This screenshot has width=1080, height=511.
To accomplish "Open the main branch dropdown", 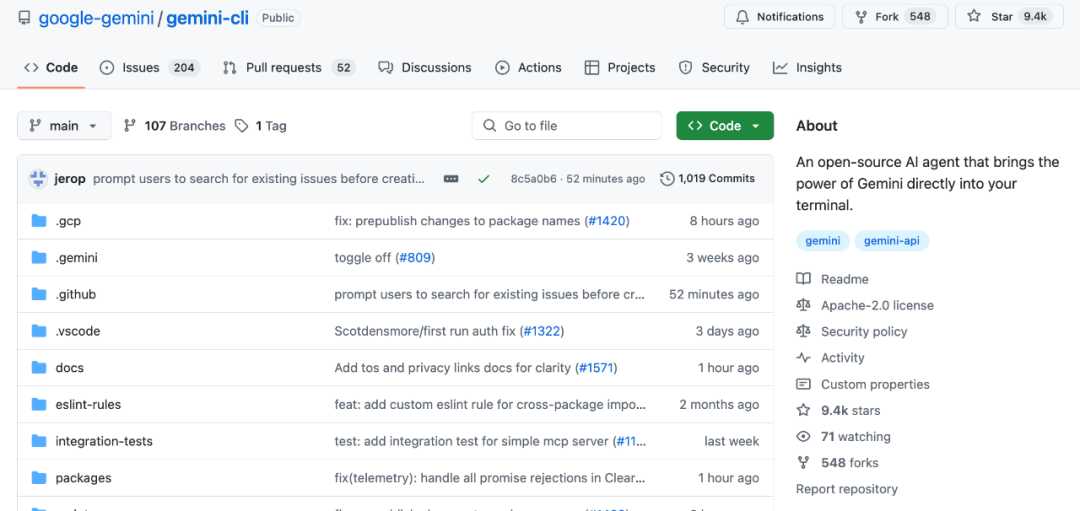I will (x=64, y=126).
